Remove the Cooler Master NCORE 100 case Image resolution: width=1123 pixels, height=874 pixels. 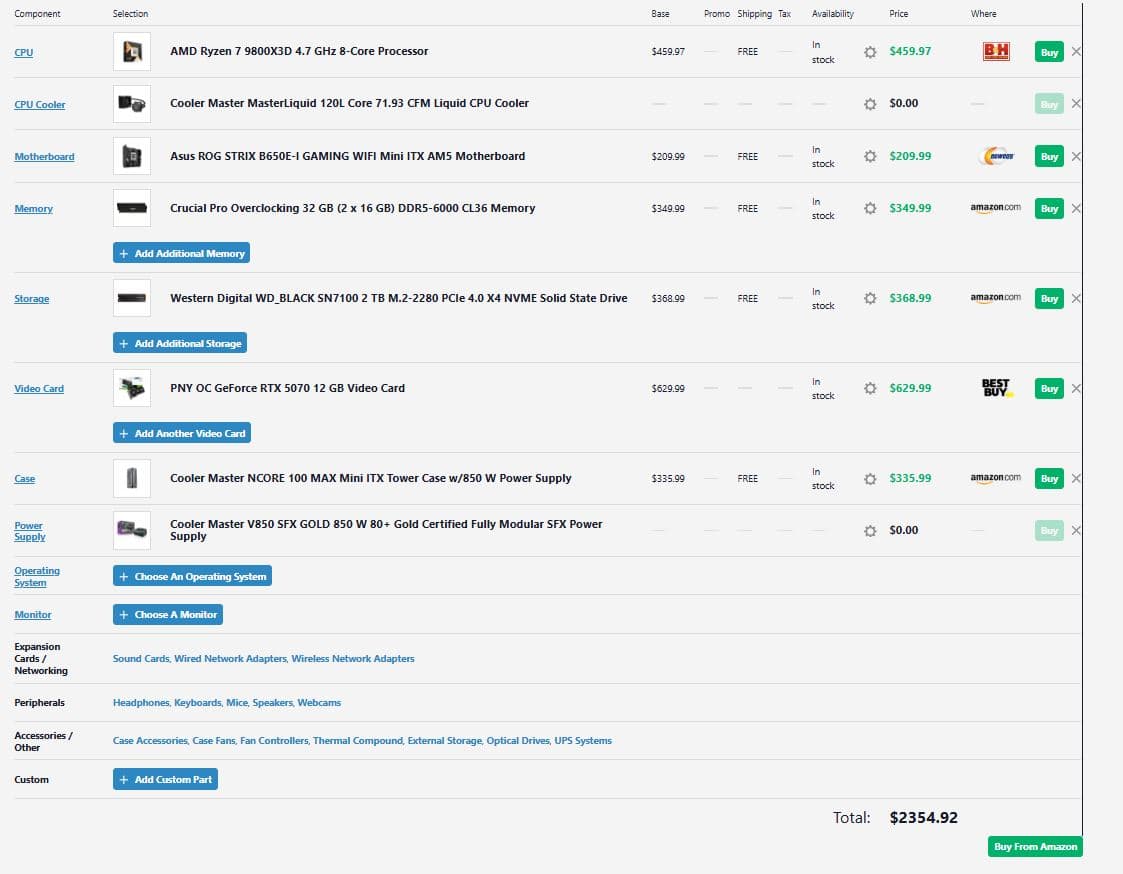click(1076, 479)
